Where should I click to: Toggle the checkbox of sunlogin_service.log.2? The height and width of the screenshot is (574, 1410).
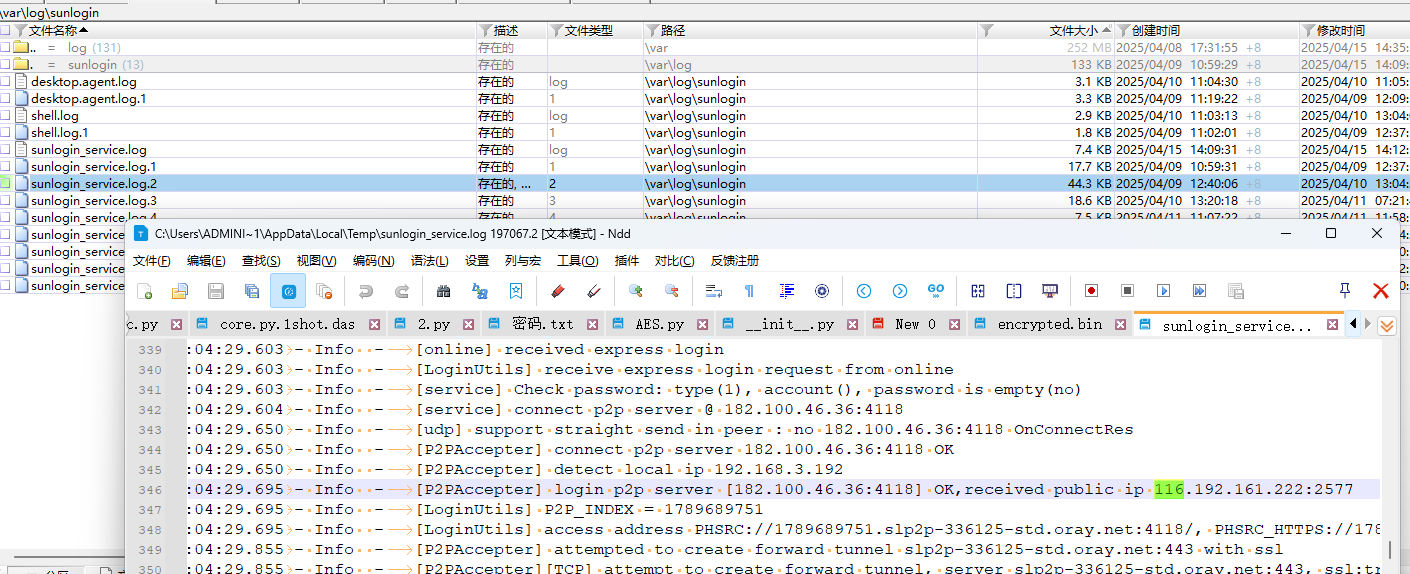pos(6,184)
